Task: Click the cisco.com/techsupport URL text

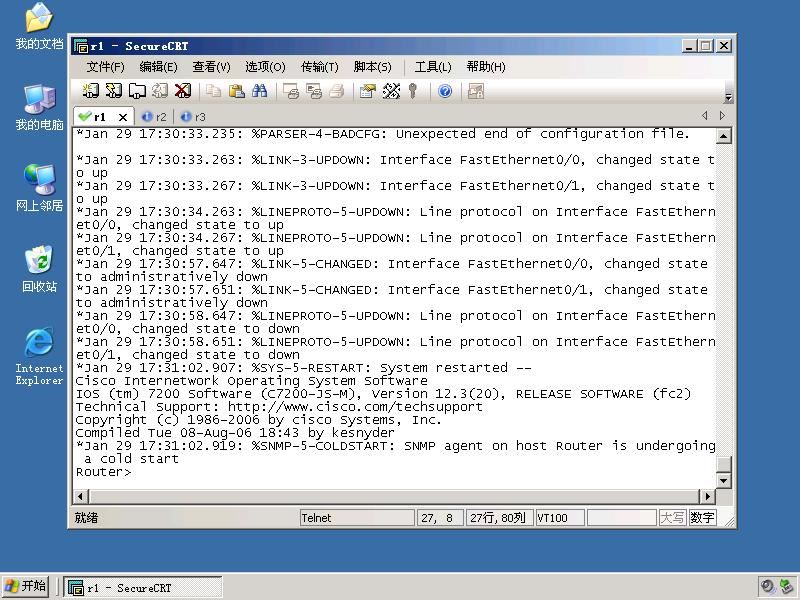Action: pyautogui.click(x=355, y=407)
